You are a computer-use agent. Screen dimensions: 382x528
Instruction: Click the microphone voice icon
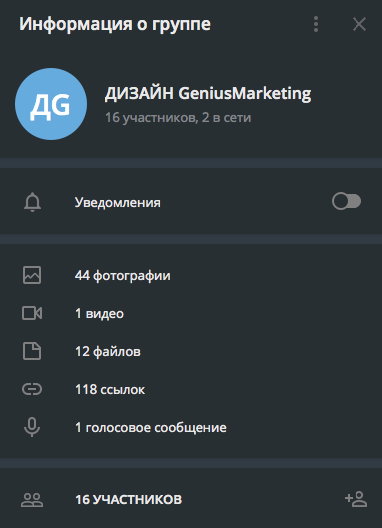tap(32, 427)
